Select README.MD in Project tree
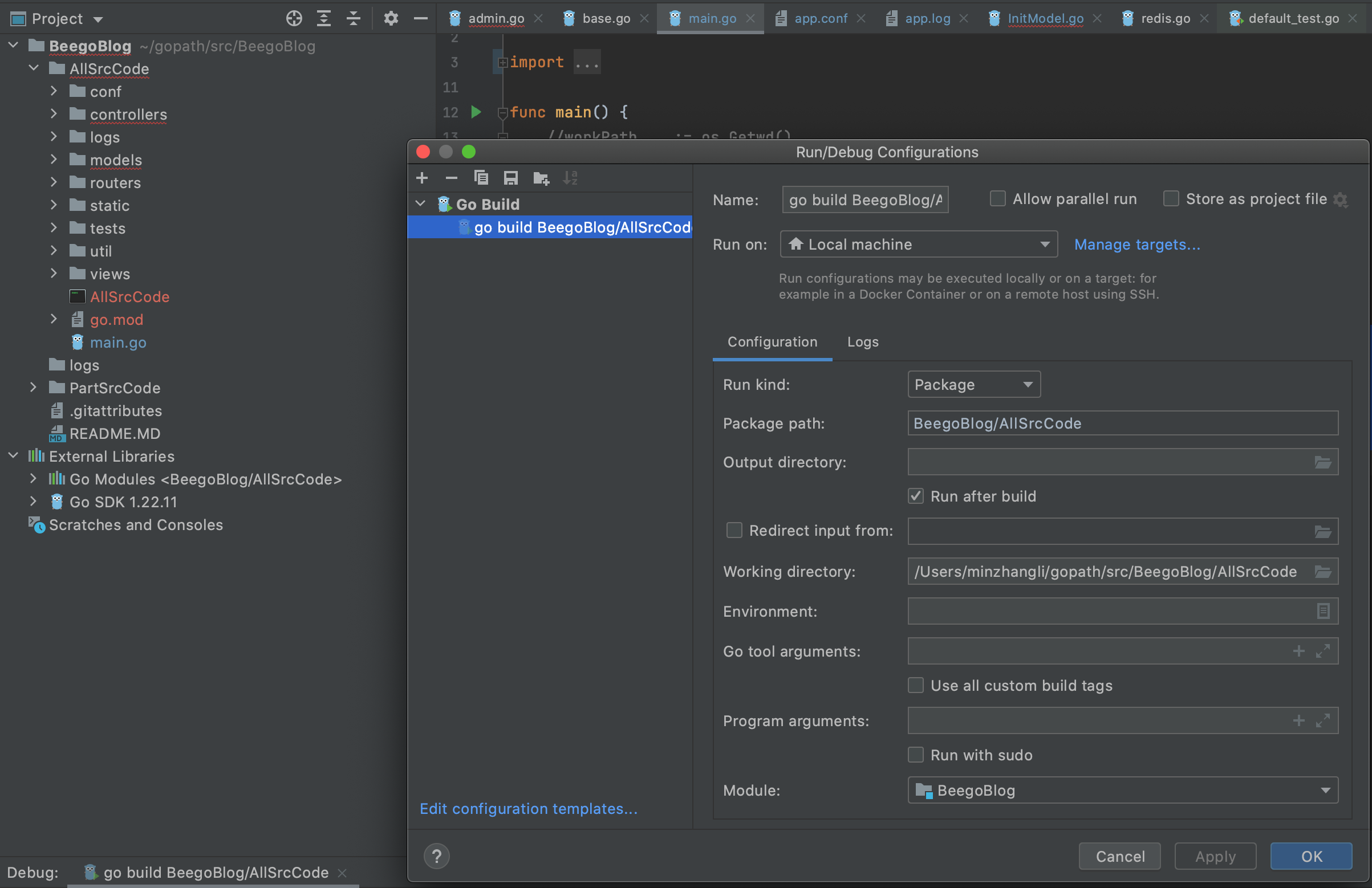1372x888 pixels. (x=114, y=433)
